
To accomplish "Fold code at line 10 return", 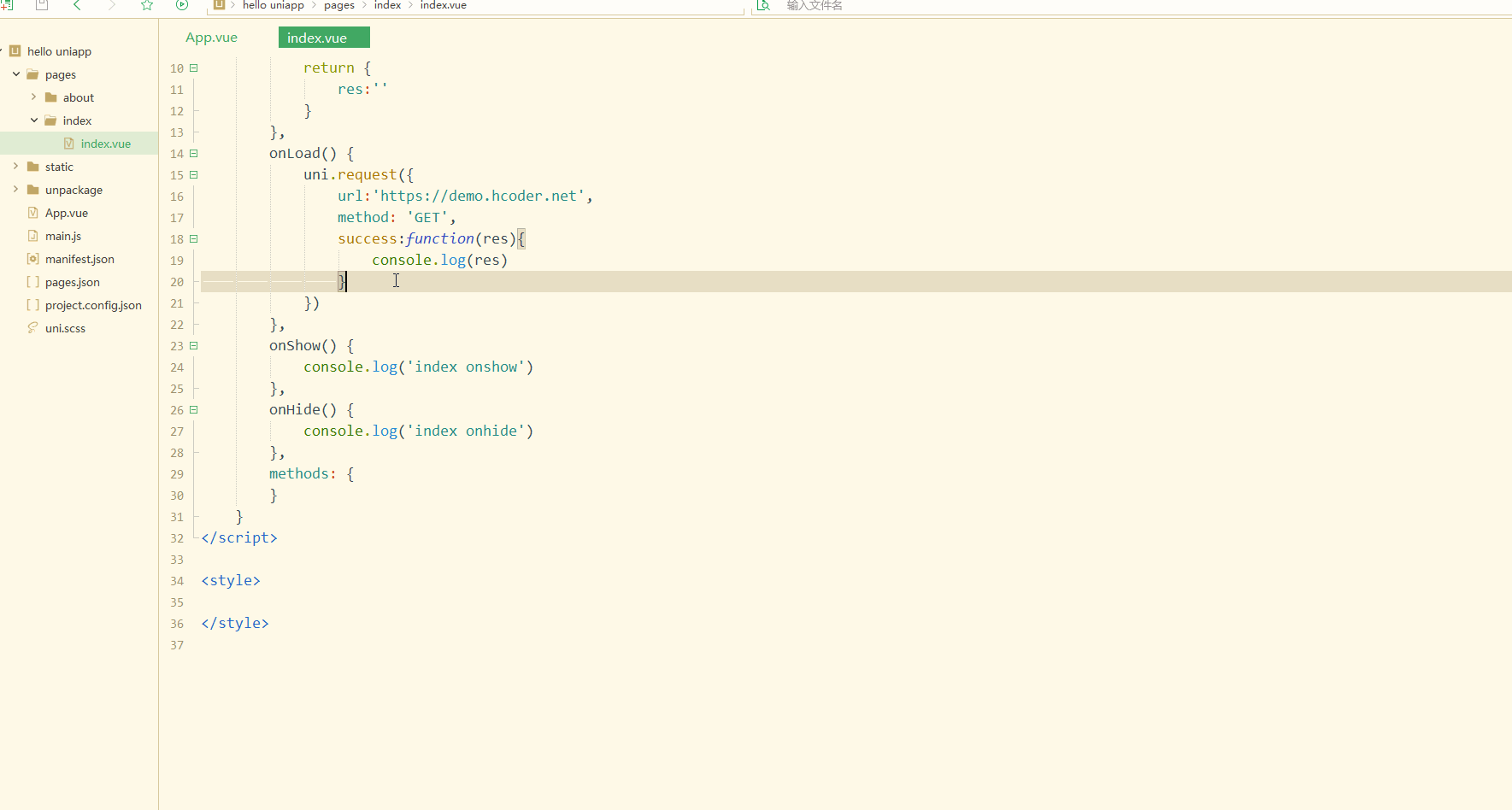I will (x=194, y=68).
